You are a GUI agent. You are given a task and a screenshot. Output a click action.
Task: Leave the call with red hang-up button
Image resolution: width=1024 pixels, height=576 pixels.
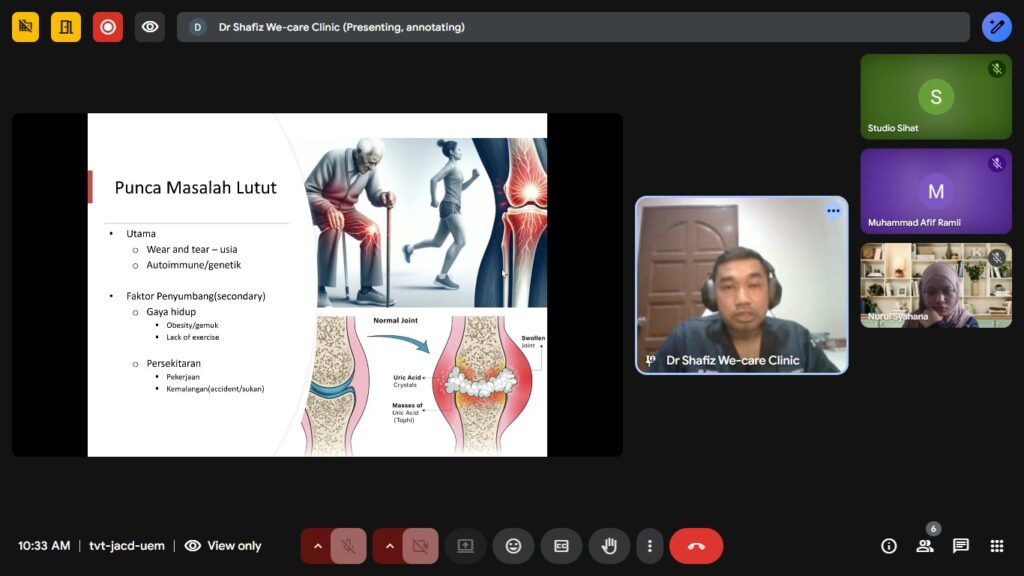click(x=696, y=546)
